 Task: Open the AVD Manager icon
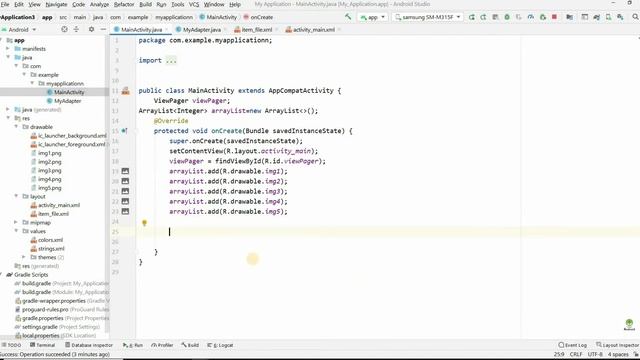608,17
